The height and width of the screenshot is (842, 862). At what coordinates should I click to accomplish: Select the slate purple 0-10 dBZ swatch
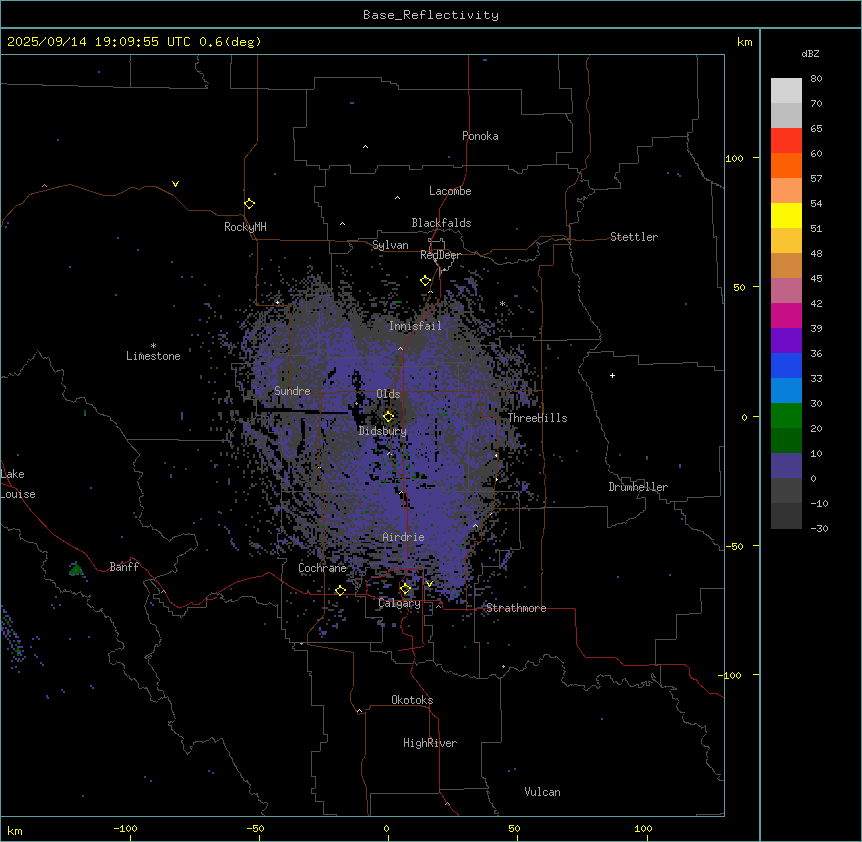tap(786, 466)
